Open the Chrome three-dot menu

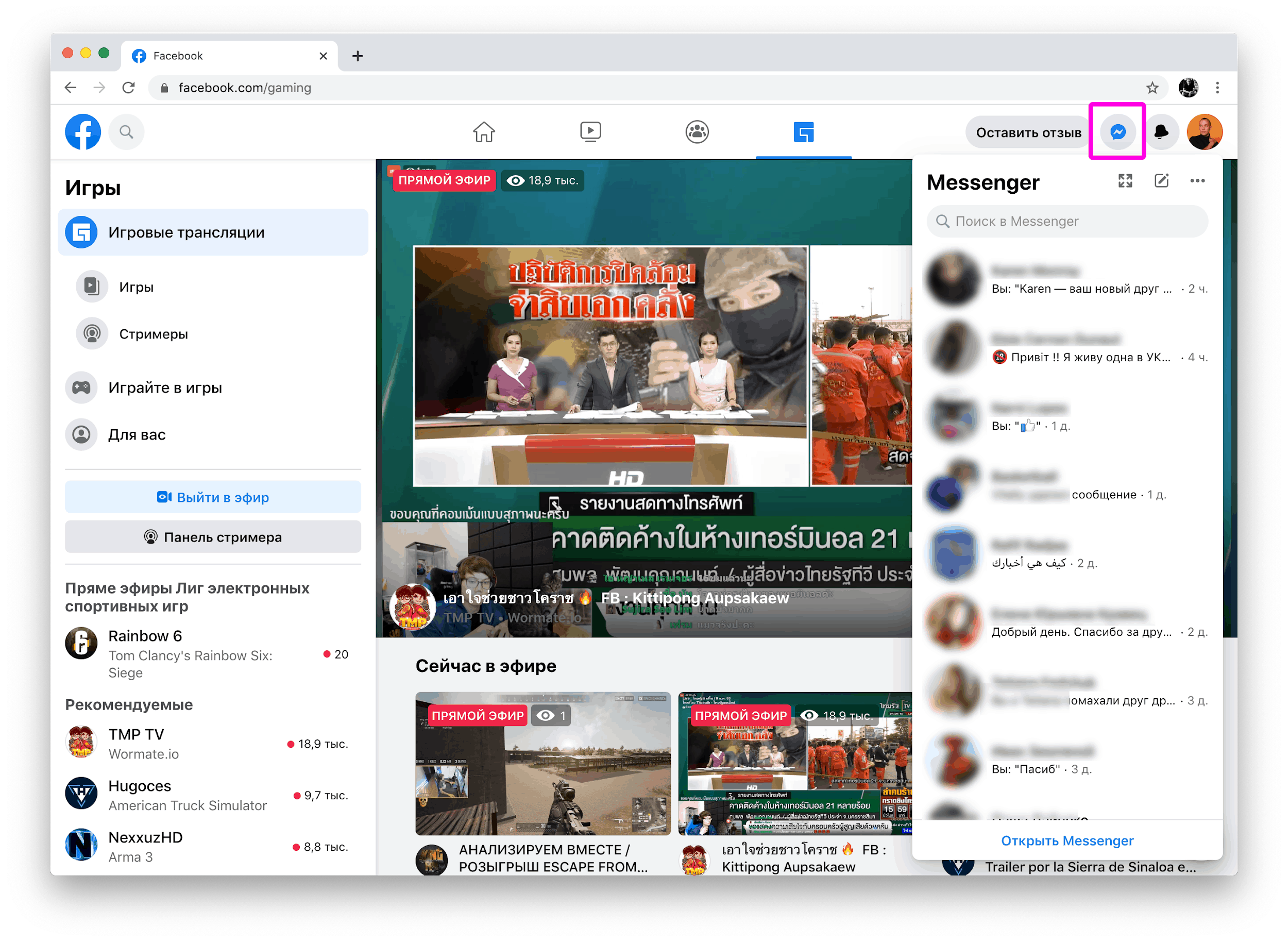[x=1217, y=87]
